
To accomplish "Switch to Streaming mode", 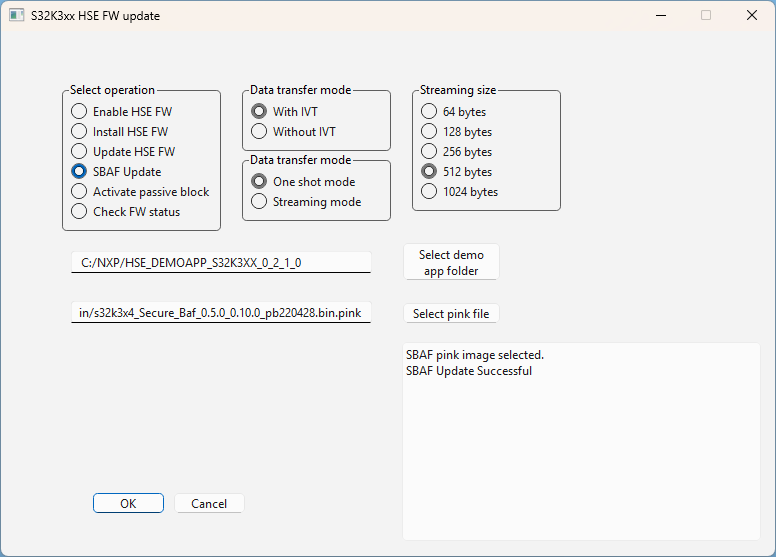I will [260, 202].
